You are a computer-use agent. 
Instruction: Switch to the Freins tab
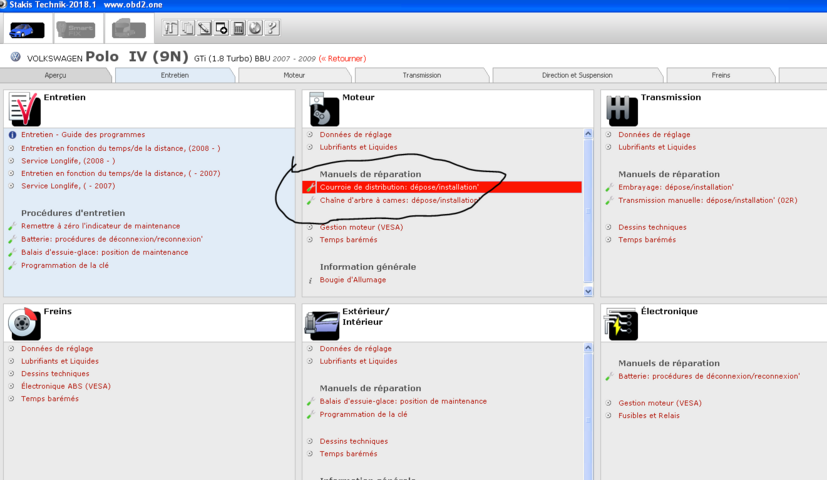[x=720, y=75]
